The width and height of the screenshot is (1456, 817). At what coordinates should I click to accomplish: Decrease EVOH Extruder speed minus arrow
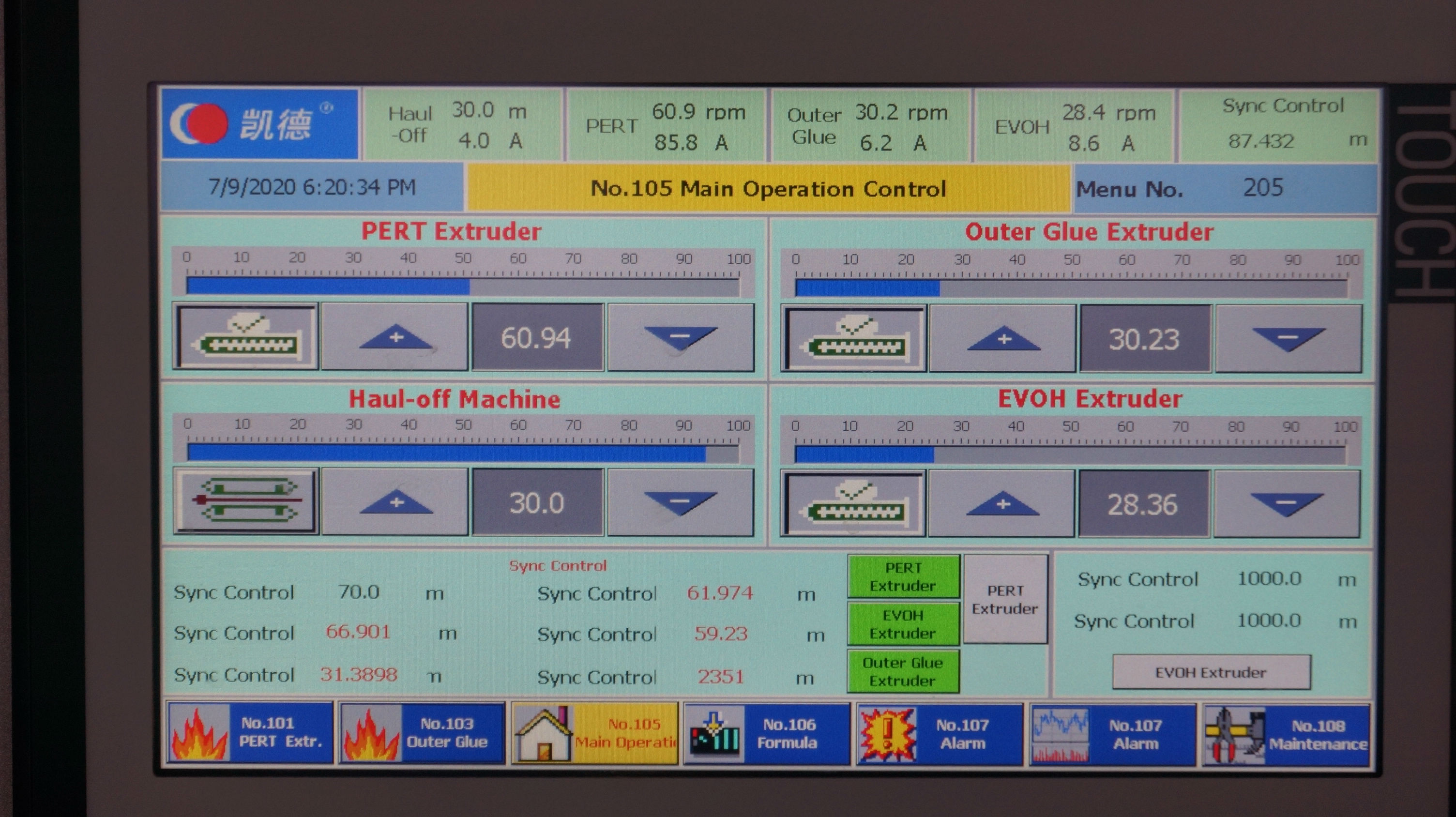pos(1288,504)
